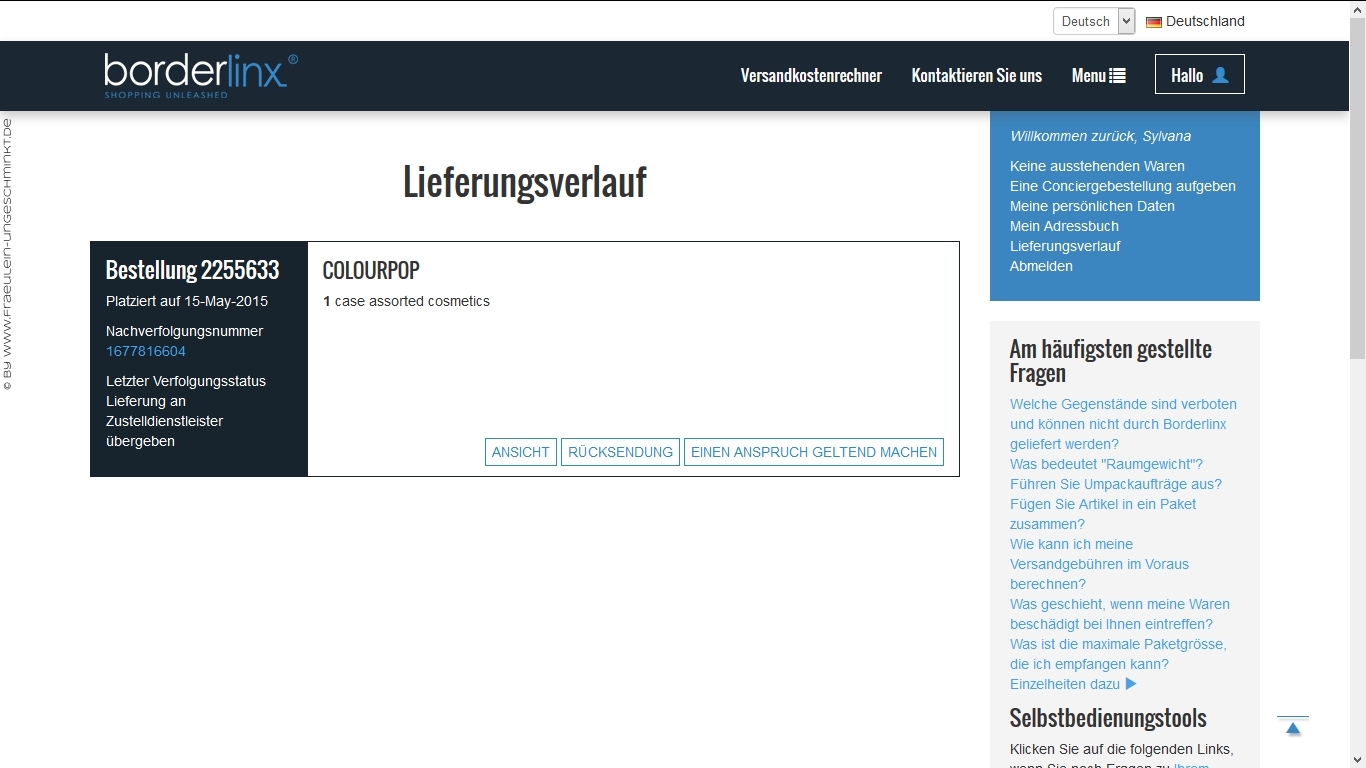Viewport: 1366px width, 768px height.
Task: Open FAQ about maximale Paketgrösse
Action: (x=1118, y=654)
